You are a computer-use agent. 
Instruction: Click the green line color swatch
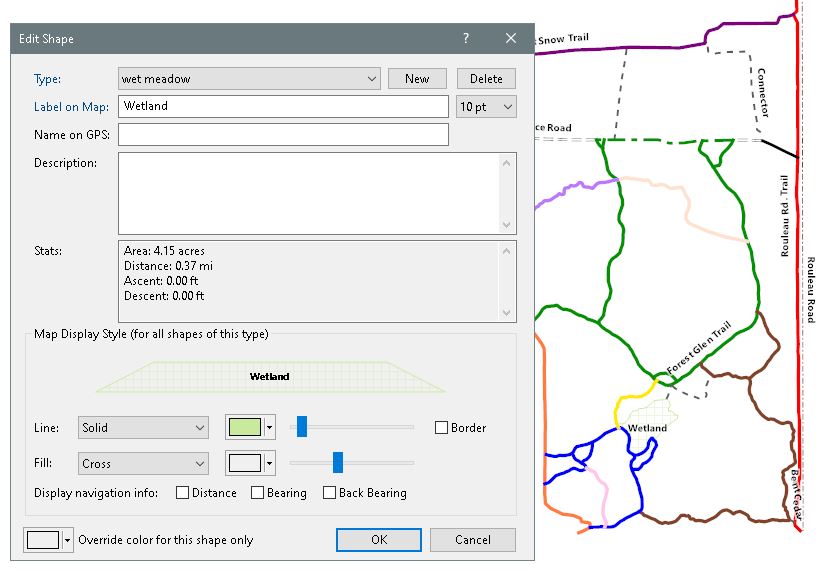(x=244, y=428)
